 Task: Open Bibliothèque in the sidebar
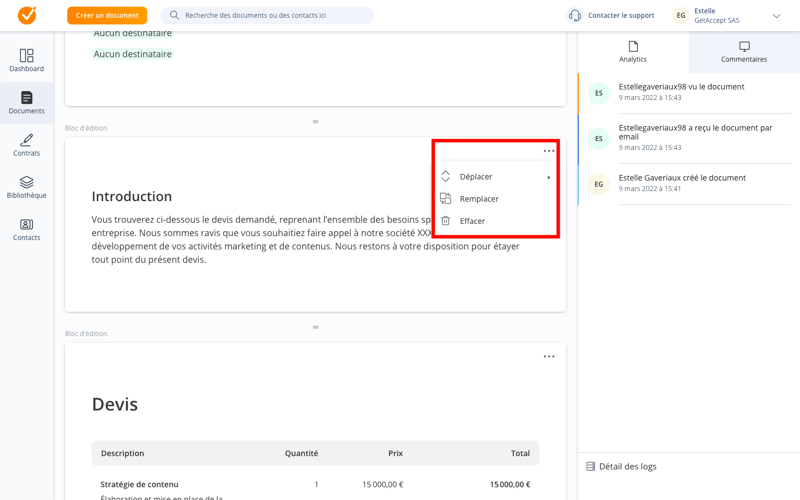(27, 187)
